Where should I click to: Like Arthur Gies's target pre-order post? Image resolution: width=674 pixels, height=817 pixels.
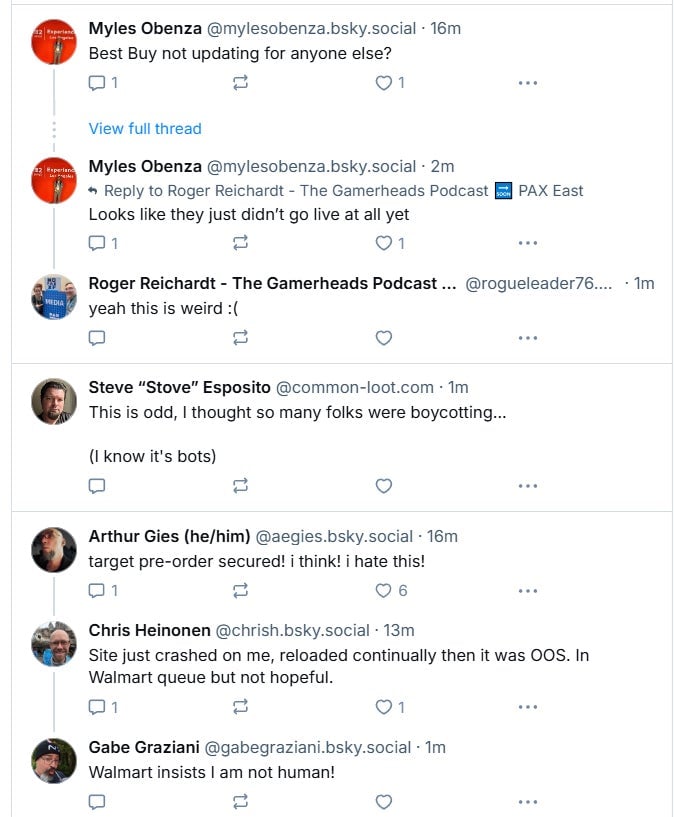(x=383, y=591)
